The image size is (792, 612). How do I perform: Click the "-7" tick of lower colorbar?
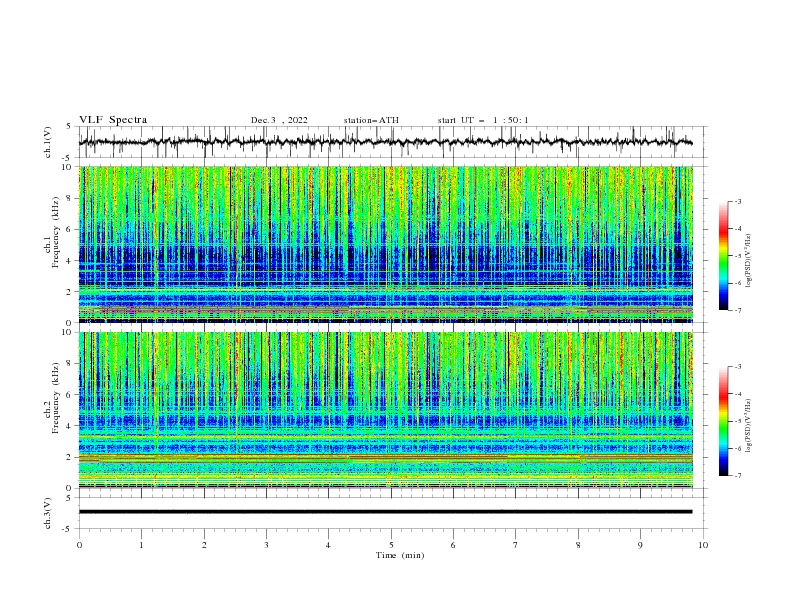point(737,475)
